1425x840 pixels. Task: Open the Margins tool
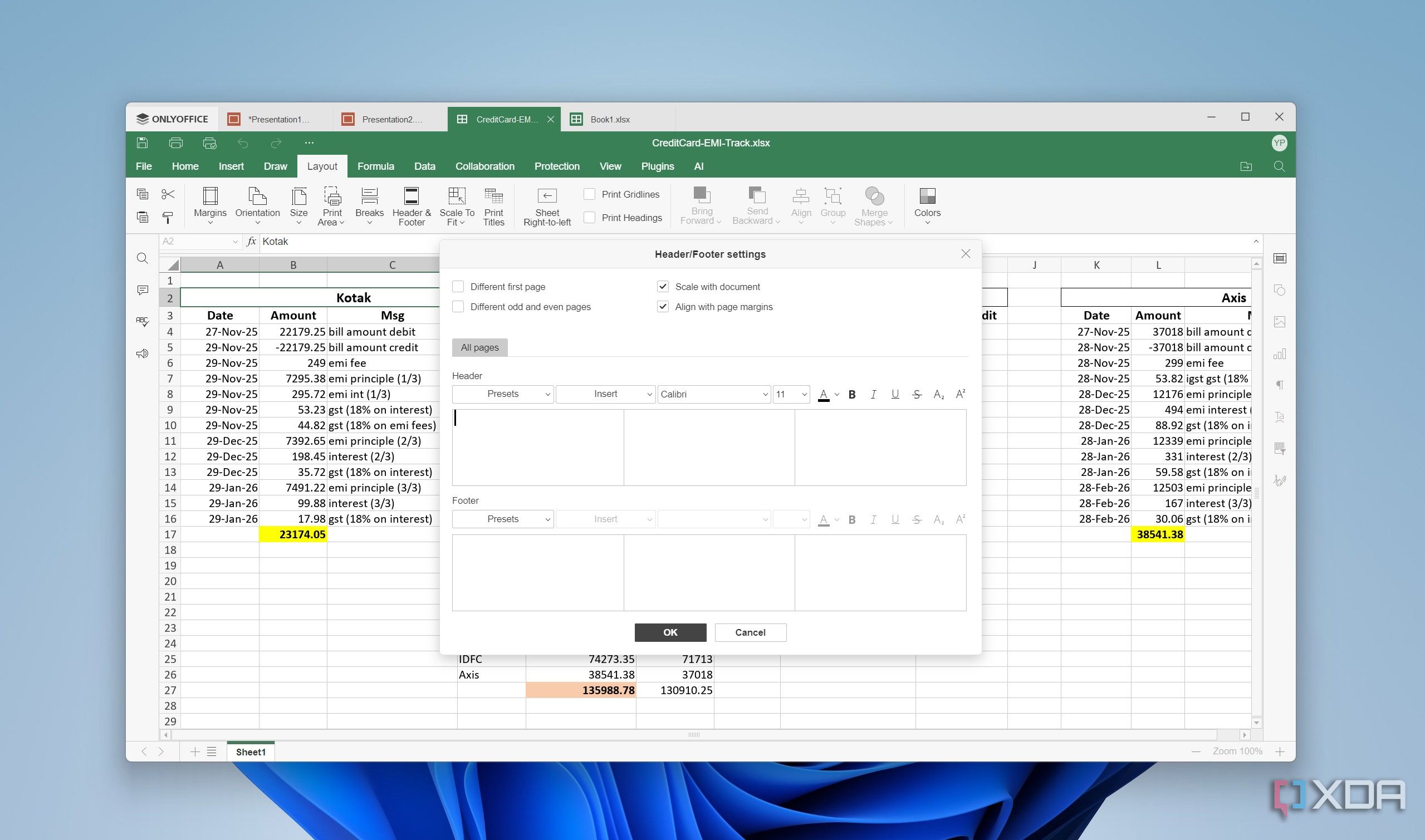pos(210,206)
